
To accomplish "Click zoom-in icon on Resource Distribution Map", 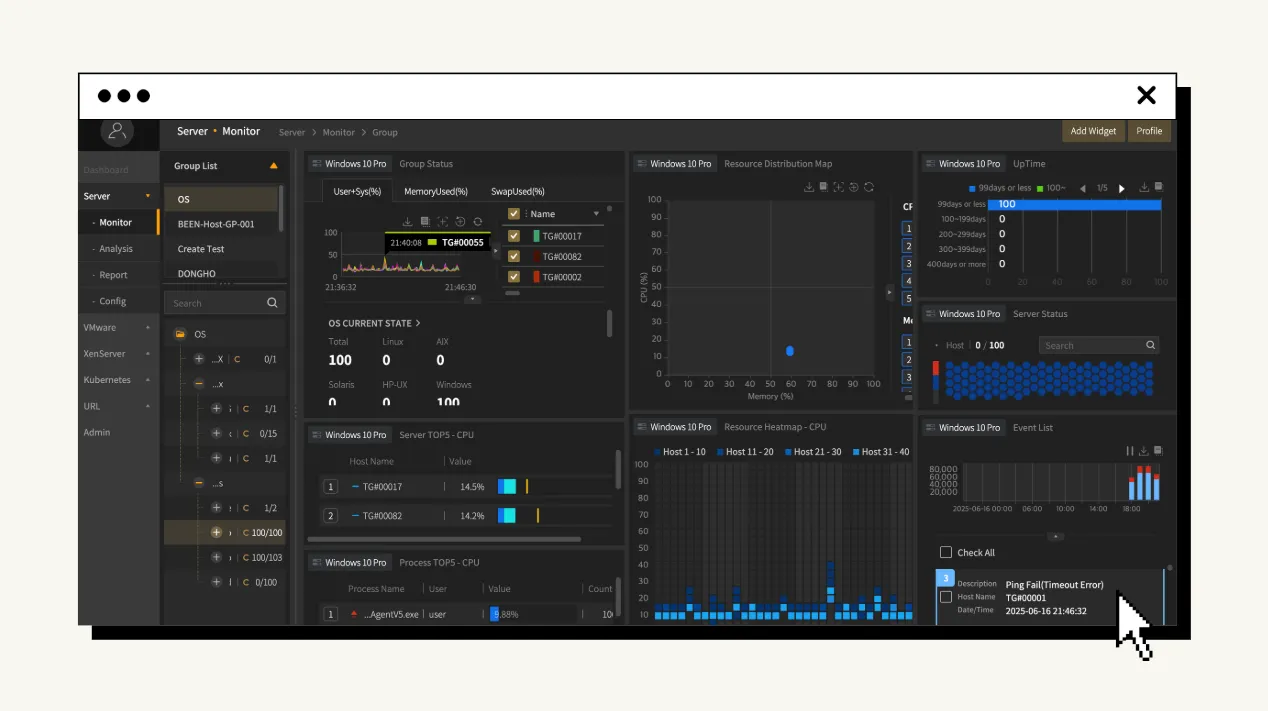I will click(x=854, y=187).
